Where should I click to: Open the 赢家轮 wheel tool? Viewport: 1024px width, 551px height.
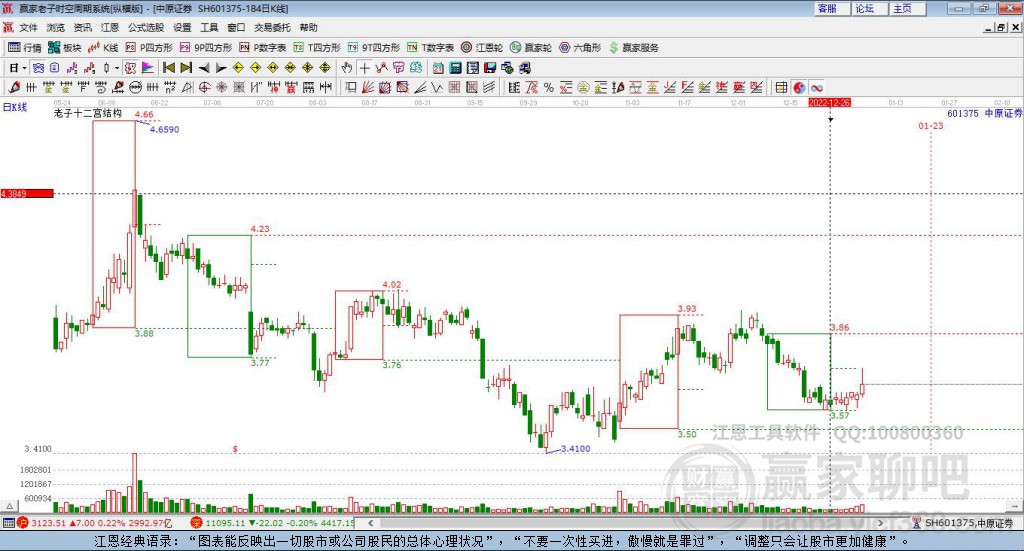pos(531,48)
